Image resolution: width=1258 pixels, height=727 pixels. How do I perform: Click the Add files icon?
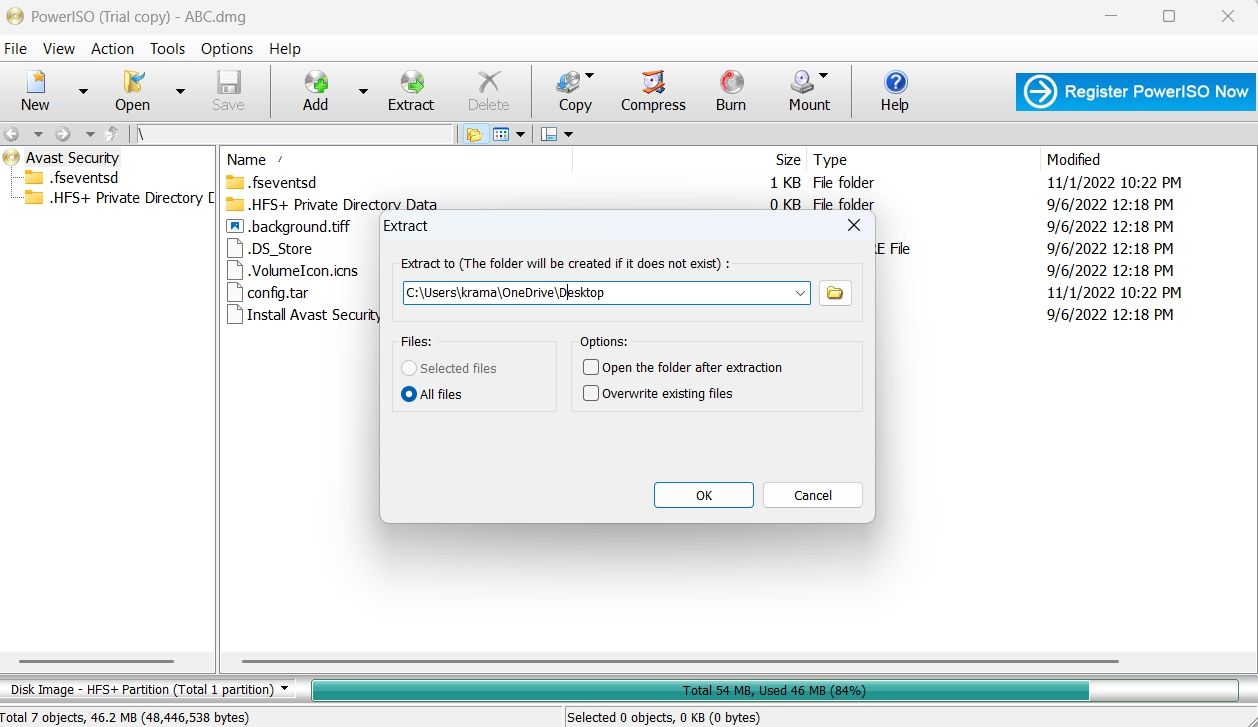coord(315,90)
